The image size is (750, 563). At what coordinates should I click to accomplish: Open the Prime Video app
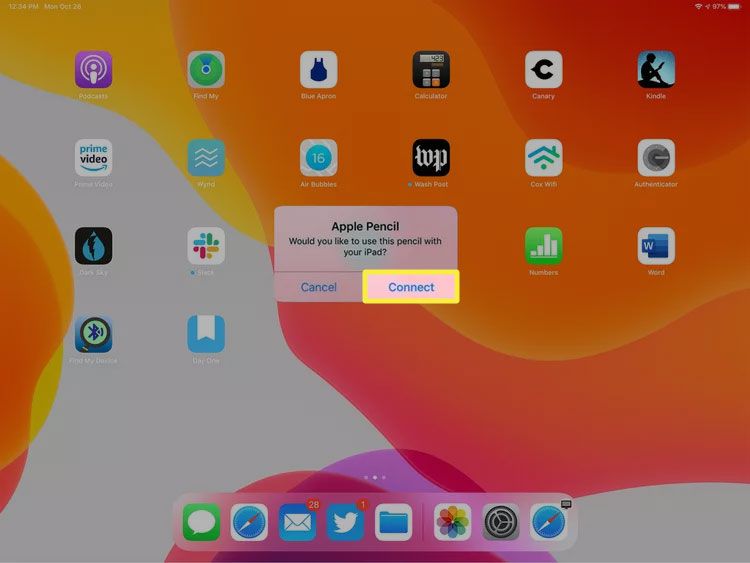(x=93, y=158)
